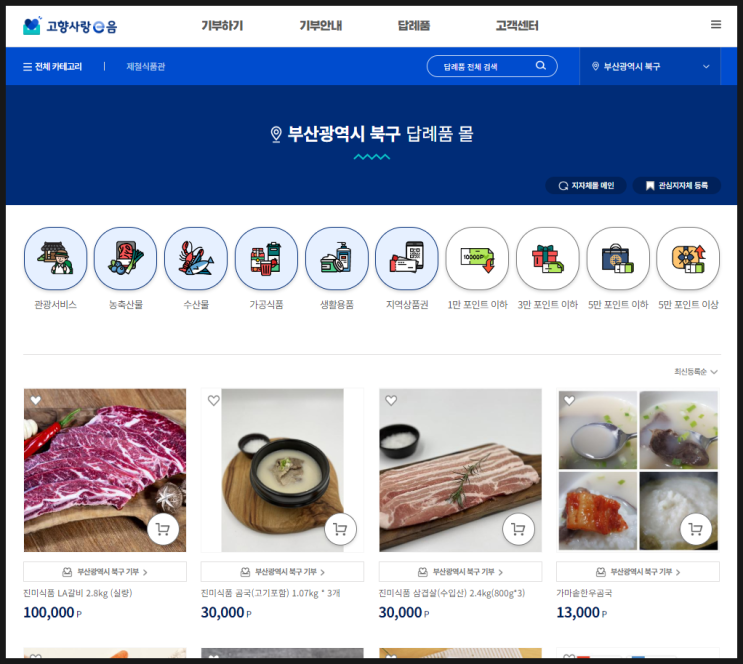Choose the 수산물 lobster and fish icon
The width and height of the screenshot is (743, 664).
tap(196, 258)
